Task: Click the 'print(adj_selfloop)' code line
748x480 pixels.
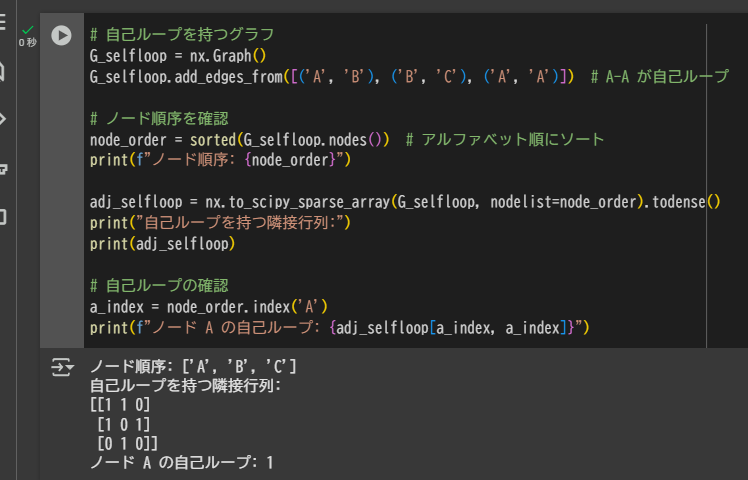Action: [162, 244]
